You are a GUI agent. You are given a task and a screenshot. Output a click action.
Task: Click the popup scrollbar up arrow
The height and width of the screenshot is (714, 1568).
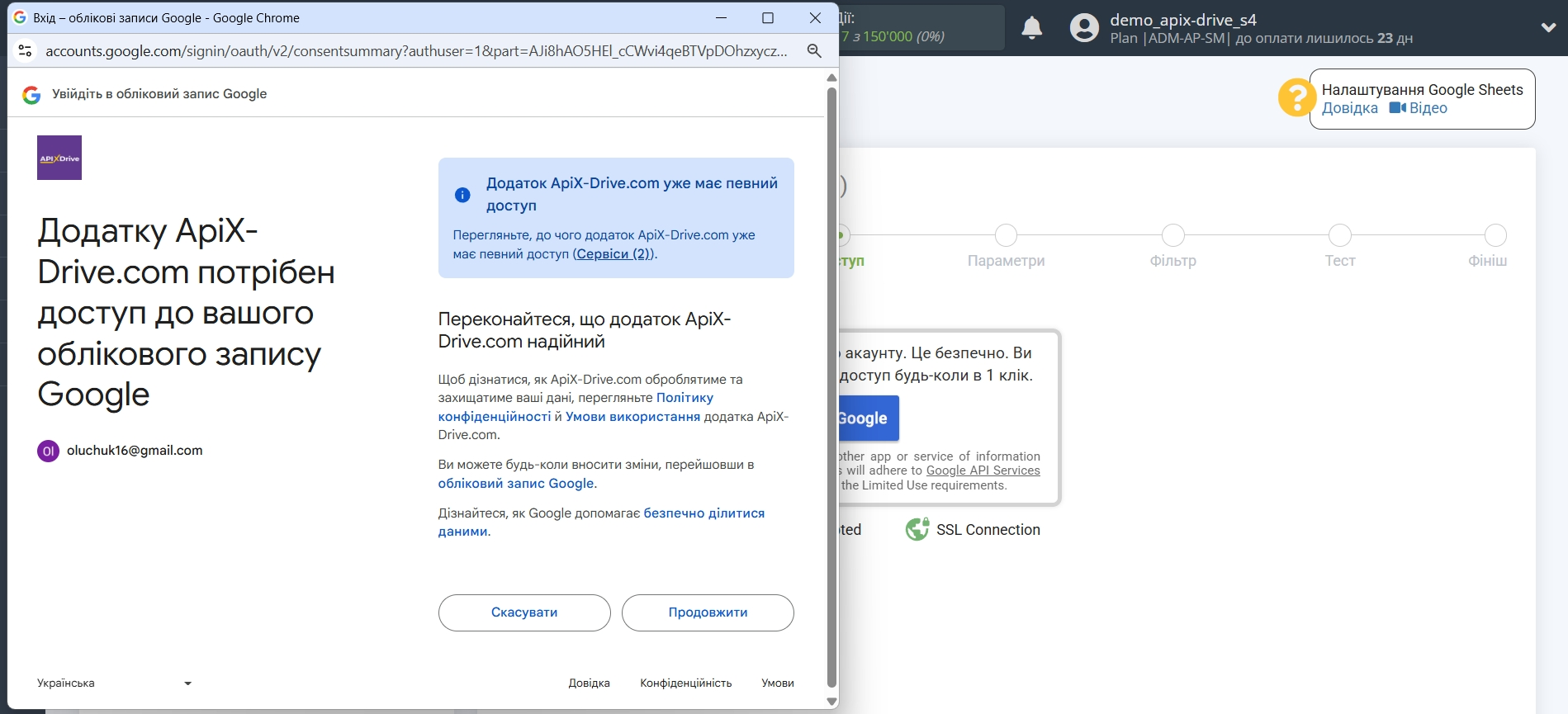[x=831, y=78]
